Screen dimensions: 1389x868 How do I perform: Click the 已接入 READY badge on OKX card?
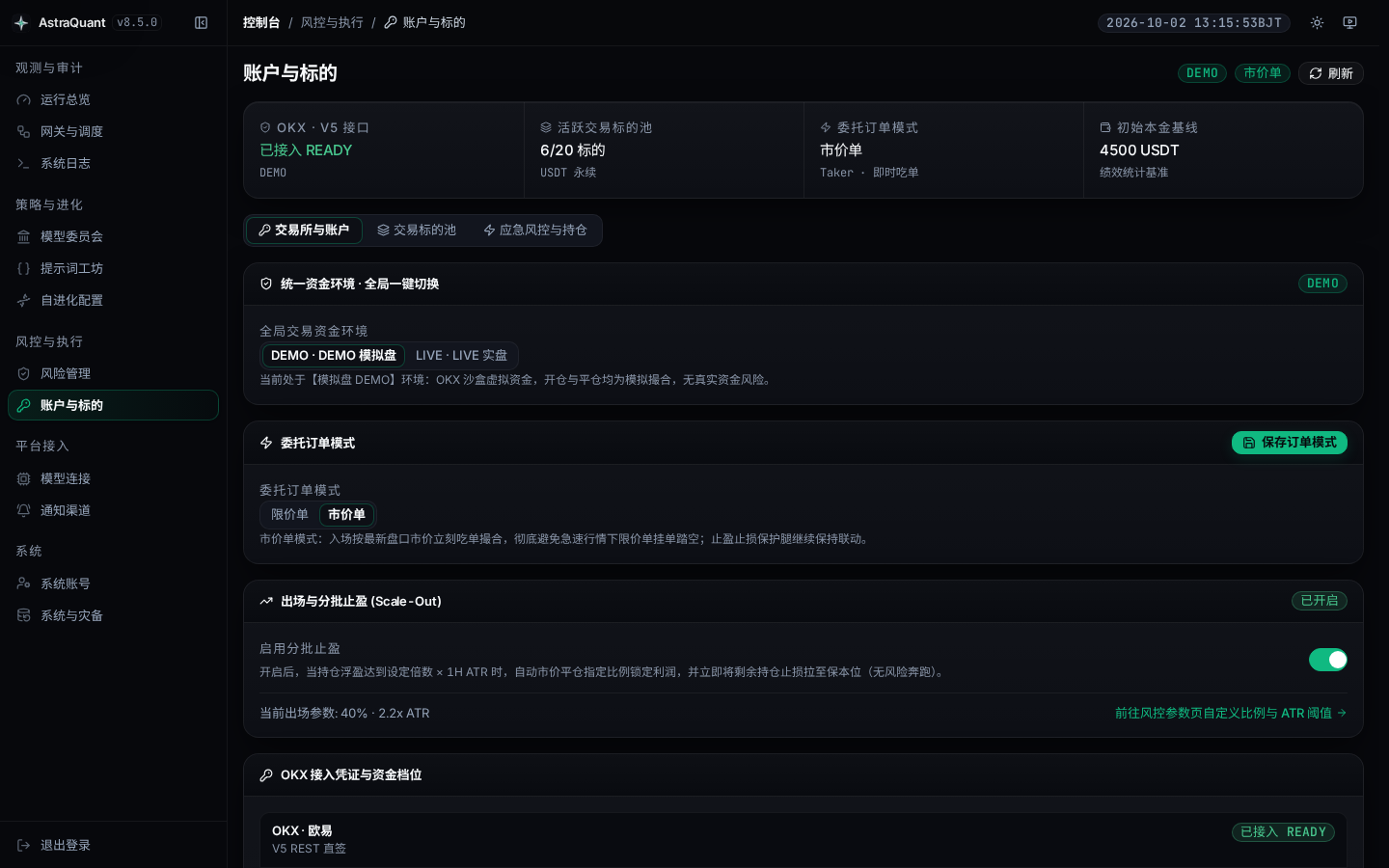click(1283, 832)
